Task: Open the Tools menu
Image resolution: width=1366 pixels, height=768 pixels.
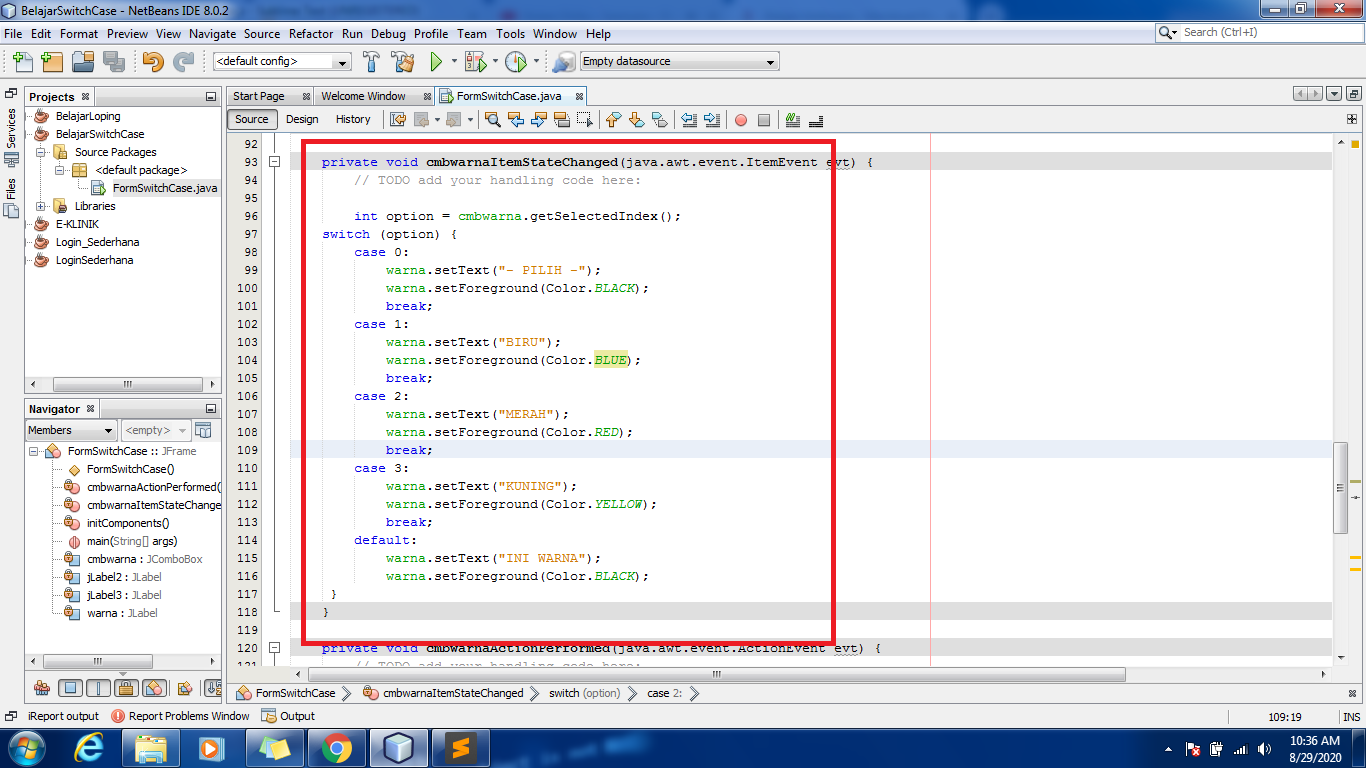Action: 510,33
